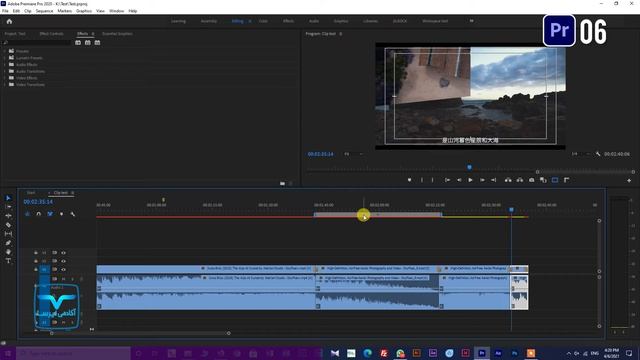640x360 pixels.
Task: Open the Fit zoom level dropdown
Action: (353, 154)
